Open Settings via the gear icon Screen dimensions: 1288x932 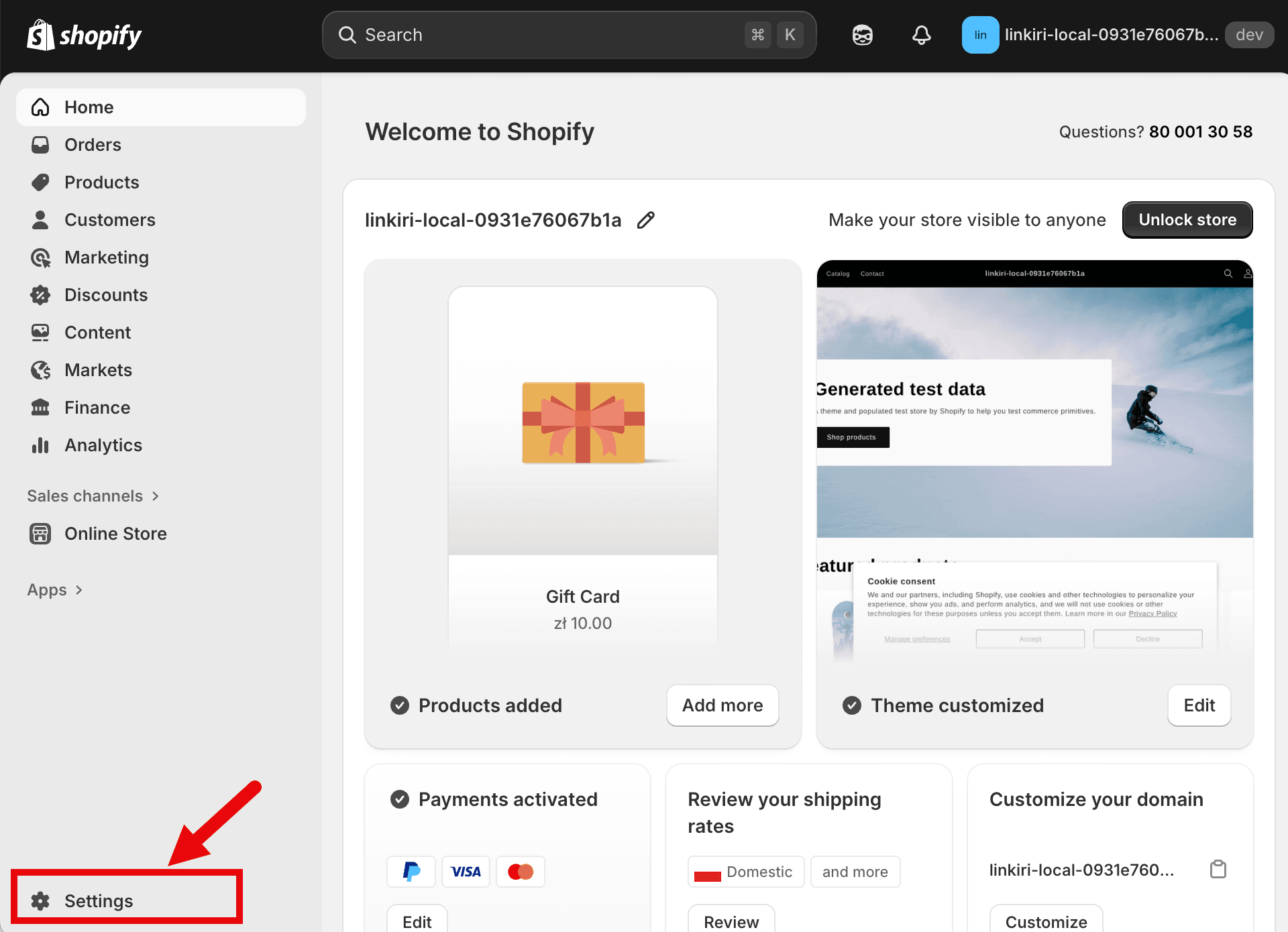40,901
